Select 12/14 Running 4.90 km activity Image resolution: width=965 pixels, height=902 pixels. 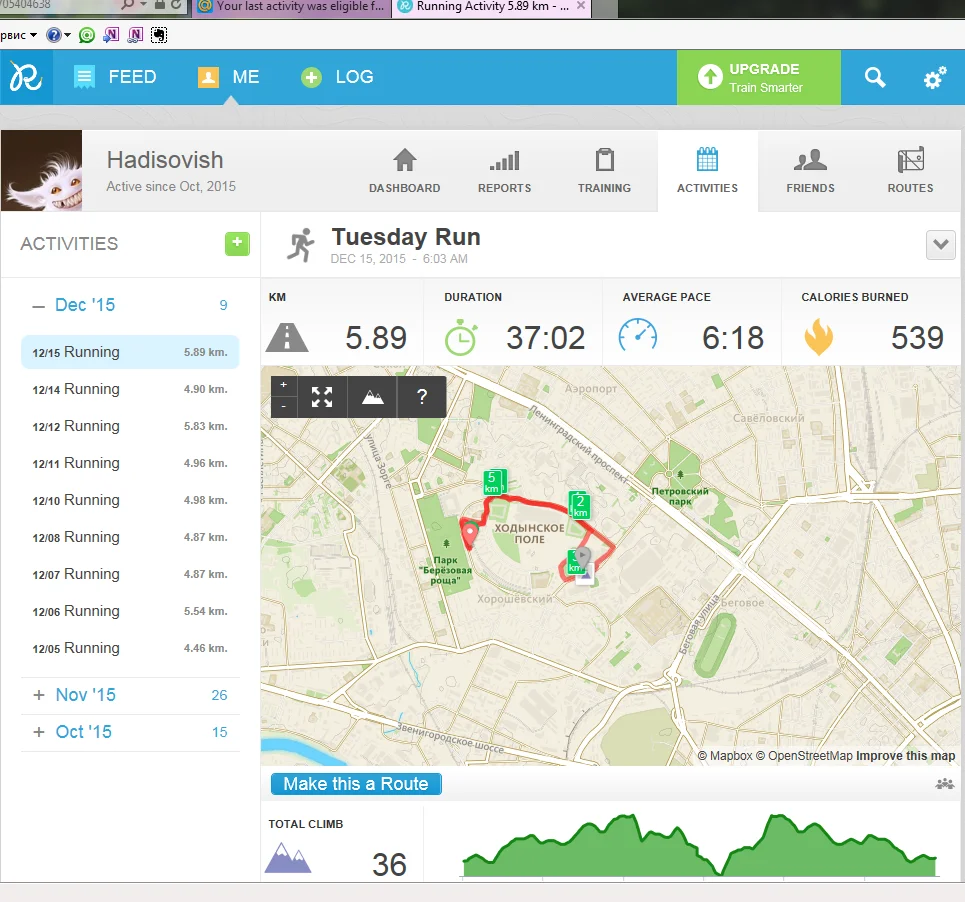pos(130,389)
